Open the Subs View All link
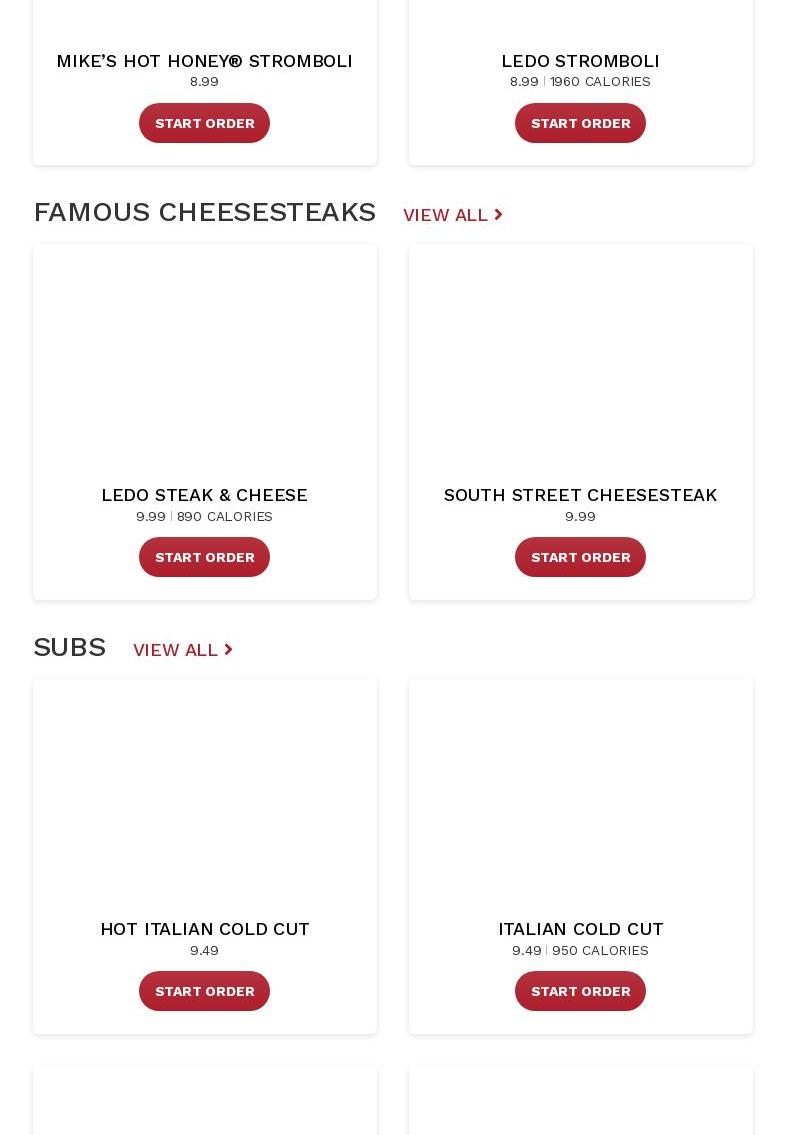Image resolution: width=785 pixels, height=1135 pixels. (175, 650)
